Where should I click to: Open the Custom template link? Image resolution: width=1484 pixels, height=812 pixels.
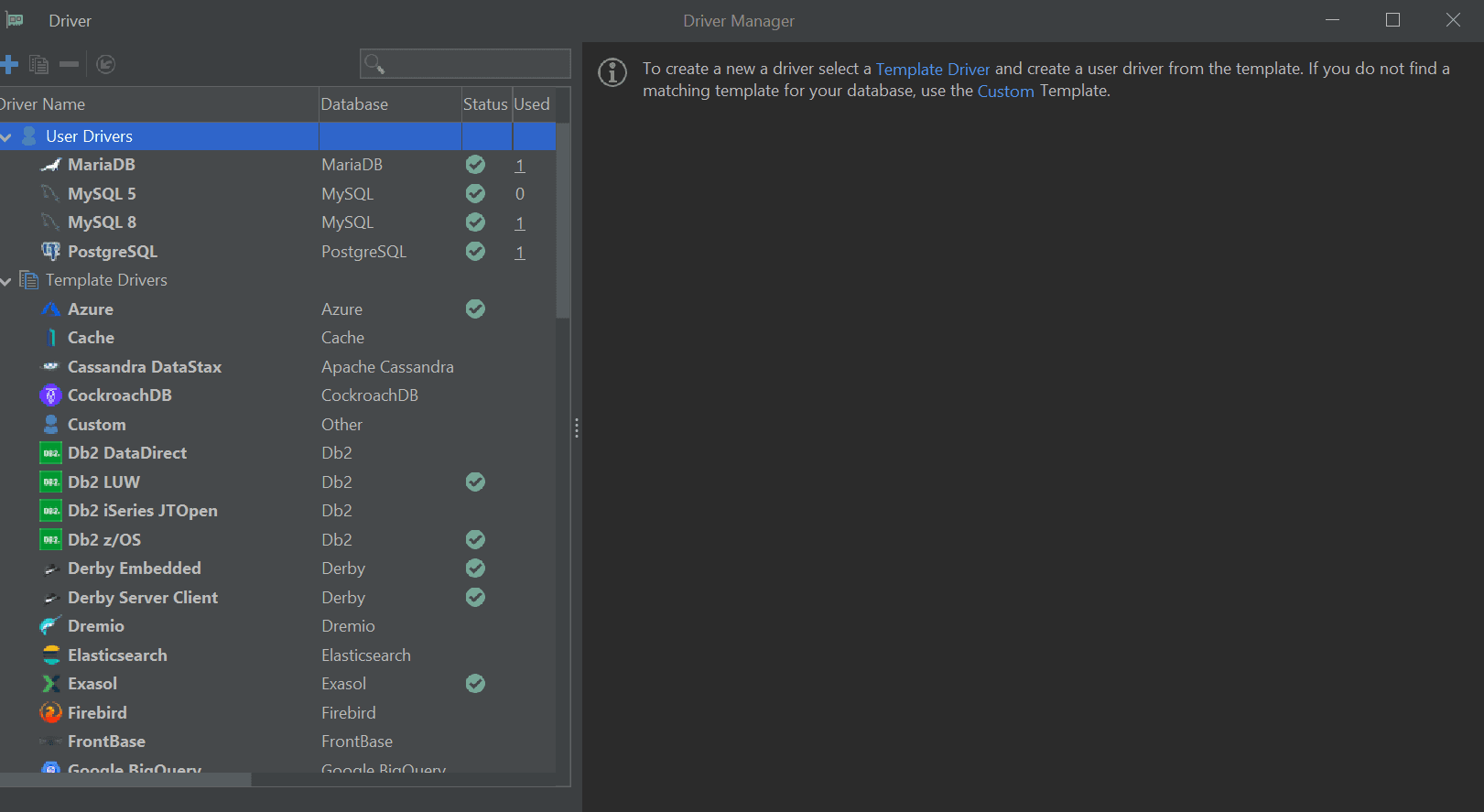tap(1005, 91)
